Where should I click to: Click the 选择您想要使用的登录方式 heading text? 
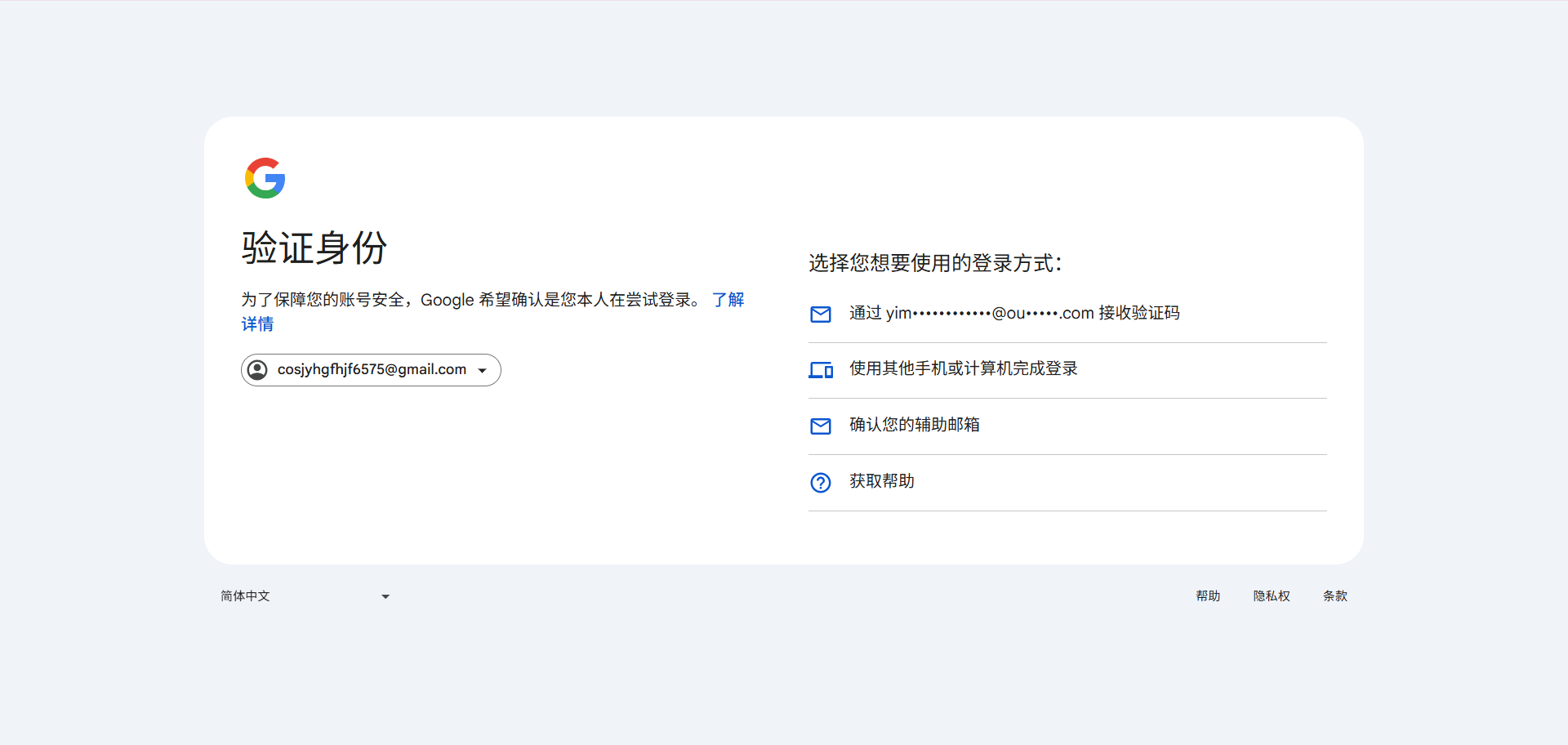pyautogui.click(x=934, y=263)
